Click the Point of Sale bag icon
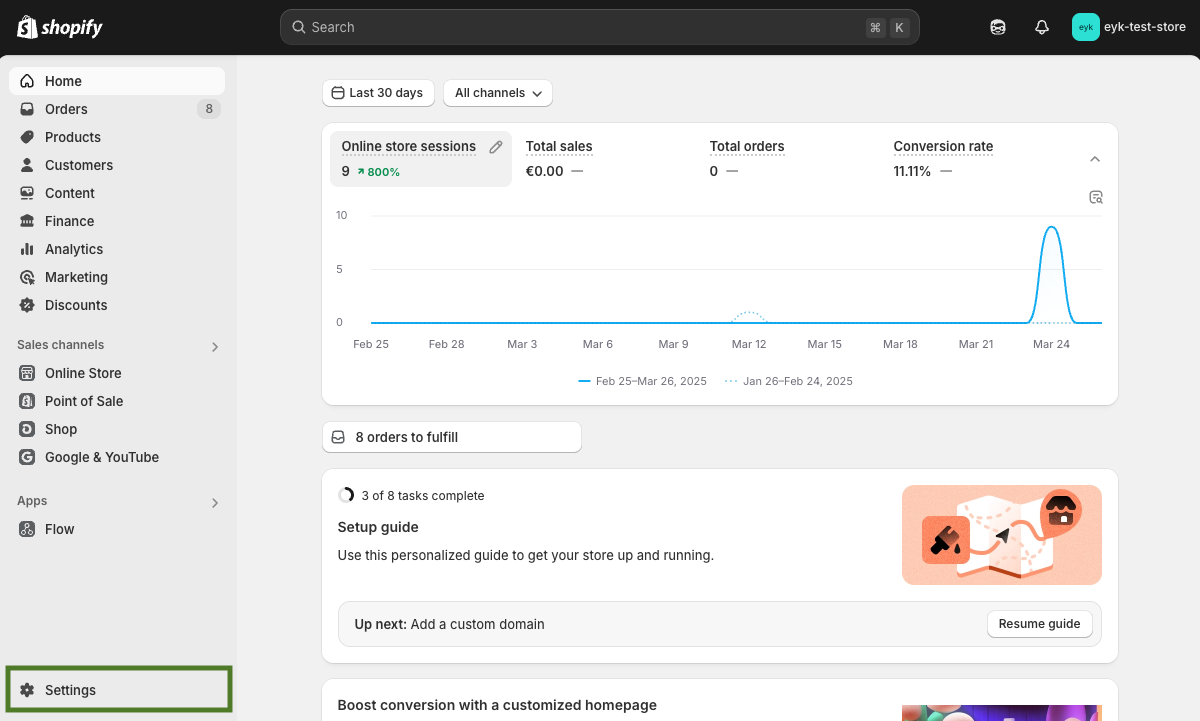This screenshot has width=1200, height=721. coord(27,401)
